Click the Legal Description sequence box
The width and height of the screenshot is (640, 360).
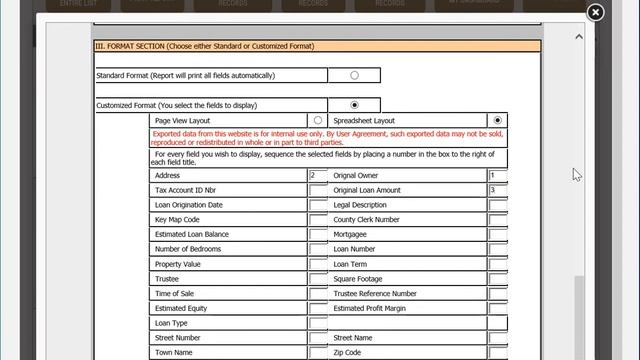point(498,205)
